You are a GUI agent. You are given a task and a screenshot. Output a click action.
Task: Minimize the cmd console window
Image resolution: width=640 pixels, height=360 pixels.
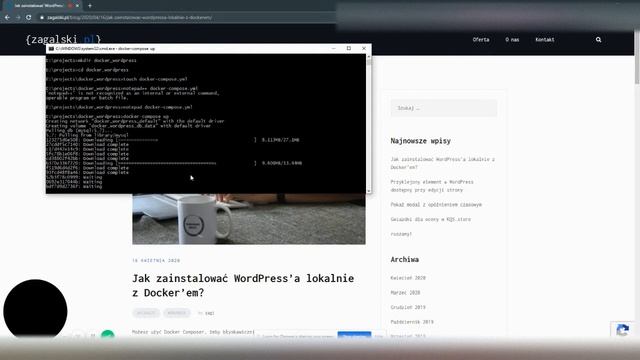pos(333,48)
